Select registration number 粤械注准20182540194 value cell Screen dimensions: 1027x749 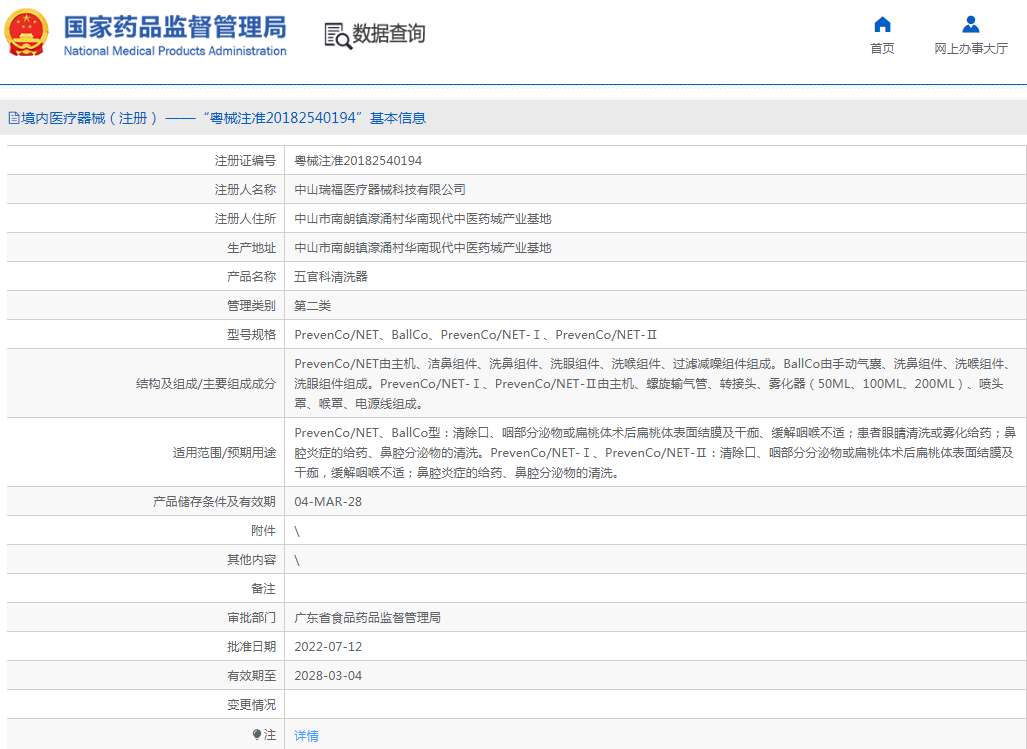point(358,161)
